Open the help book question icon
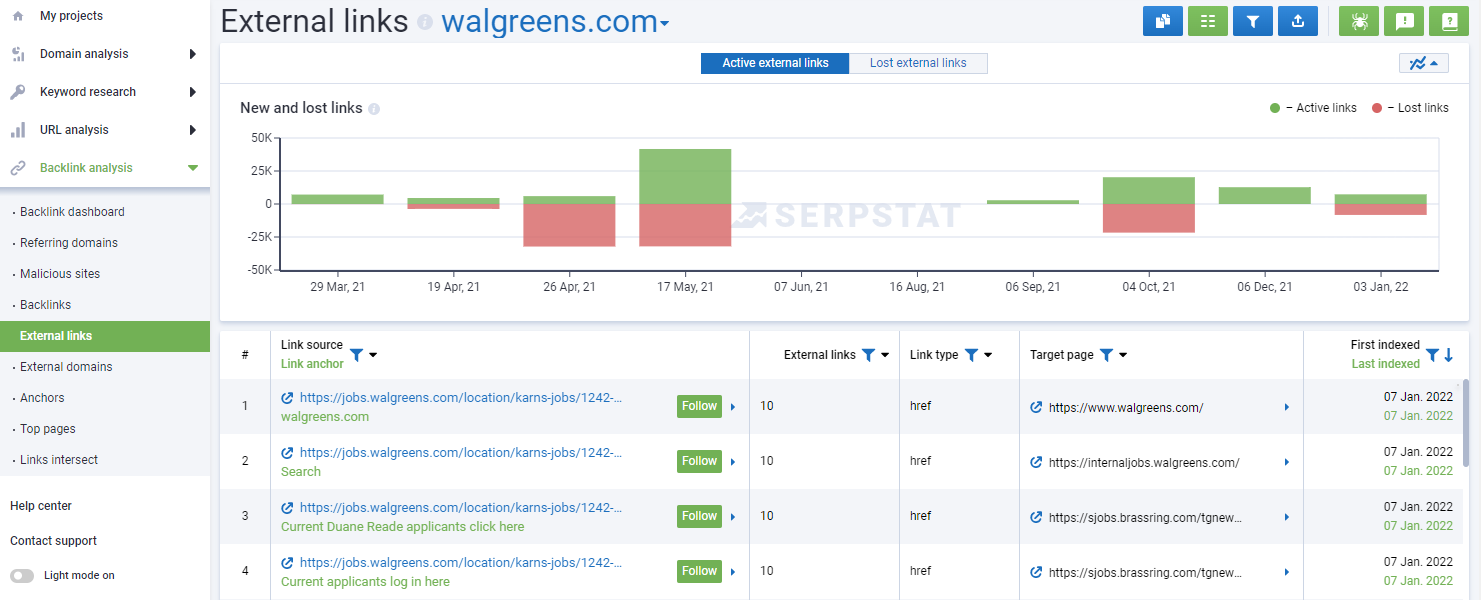1481x600 pixels. (1449, 21)
